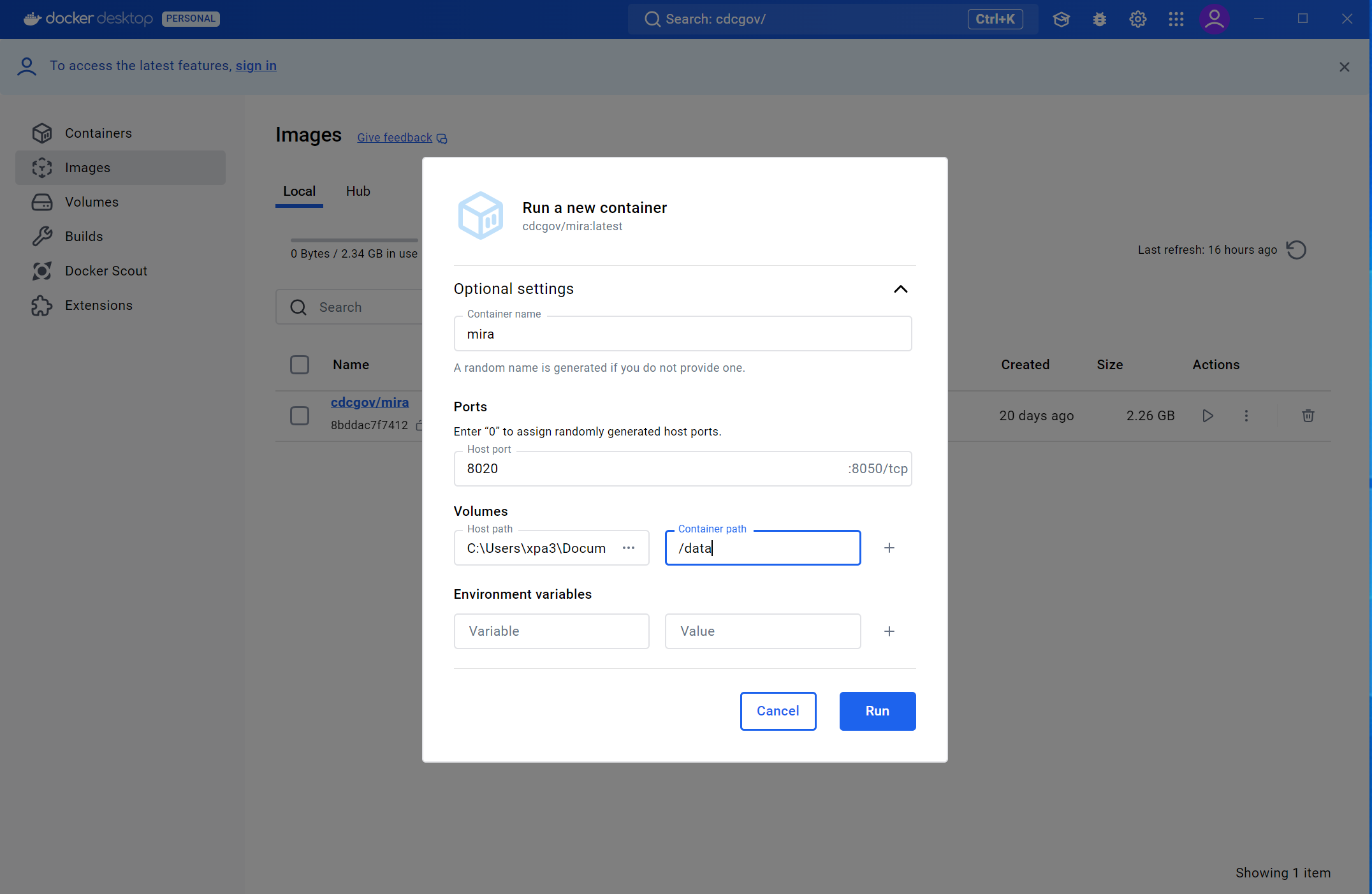Open more actions menu for cdcgov/mira
Screen dimensions: 1372x894
[x=1246, y=416]
